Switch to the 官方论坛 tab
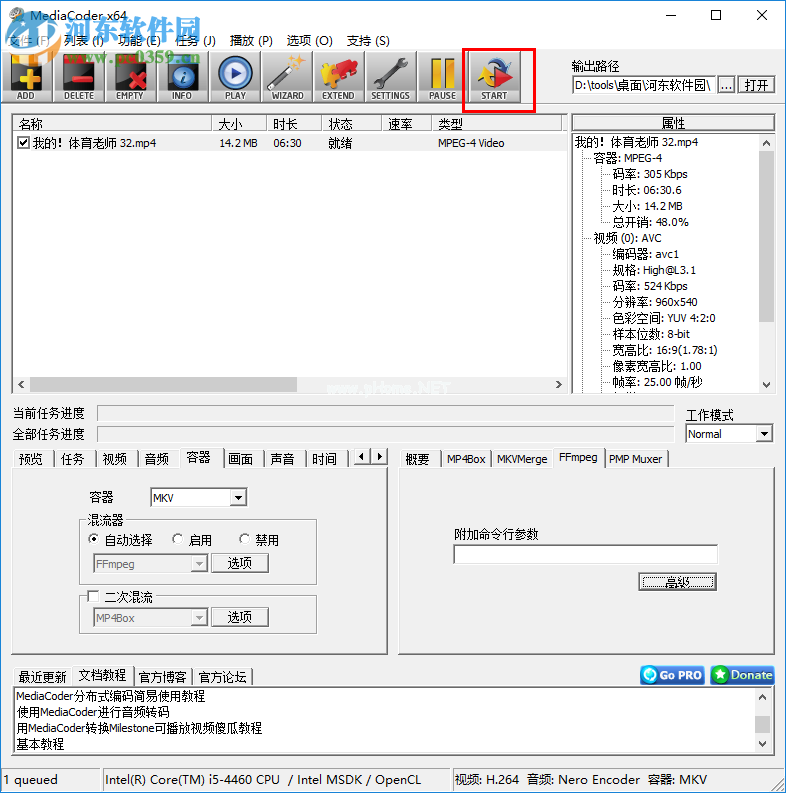Screen dimensions: 786x793 coord(223,677)
